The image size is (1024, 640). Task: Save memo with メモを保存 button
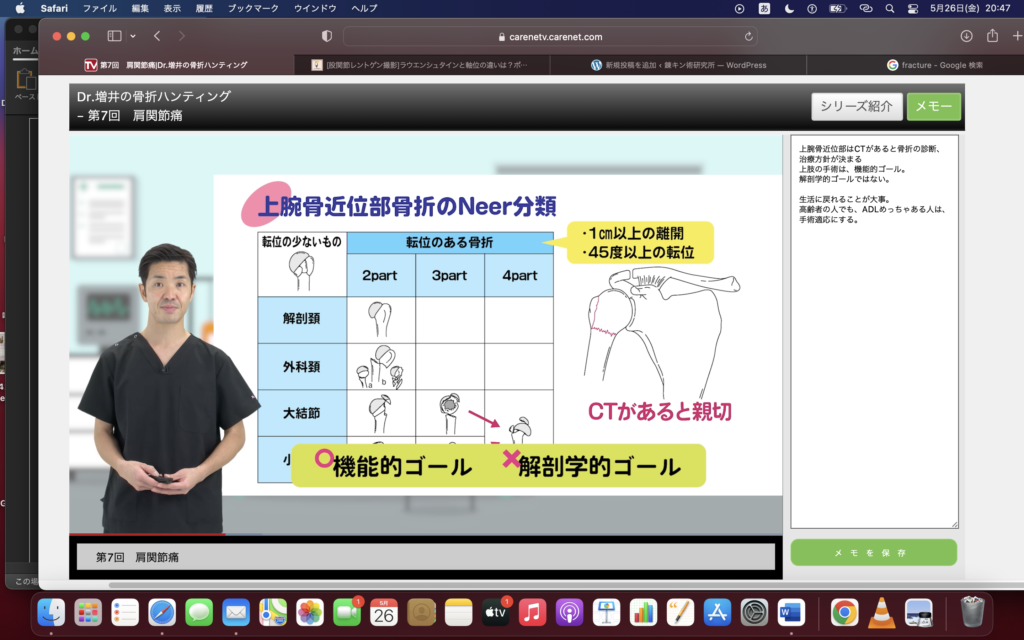[873, 553]
